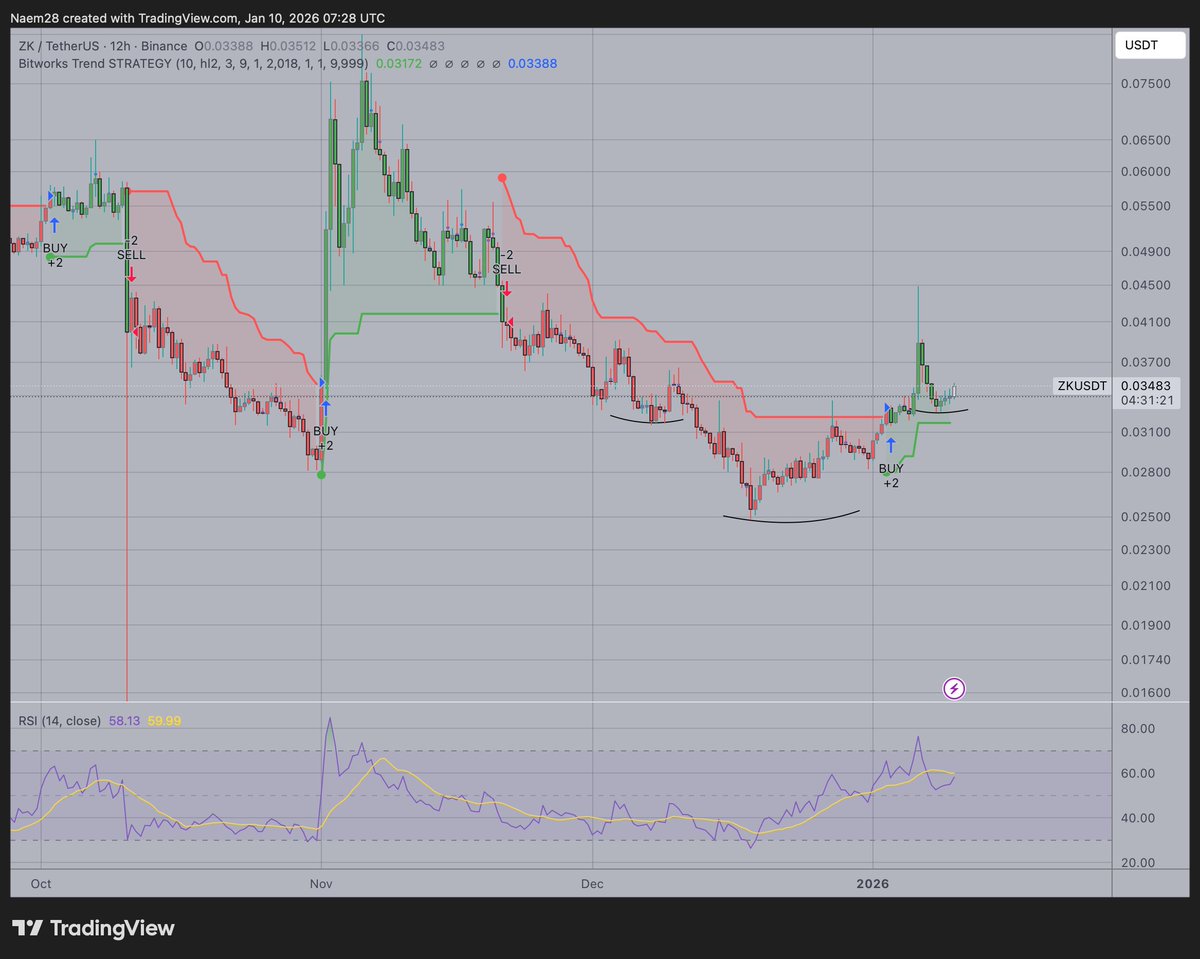
Task: Click the 2026 label on time axis
Action: click(x=873, y=884)
